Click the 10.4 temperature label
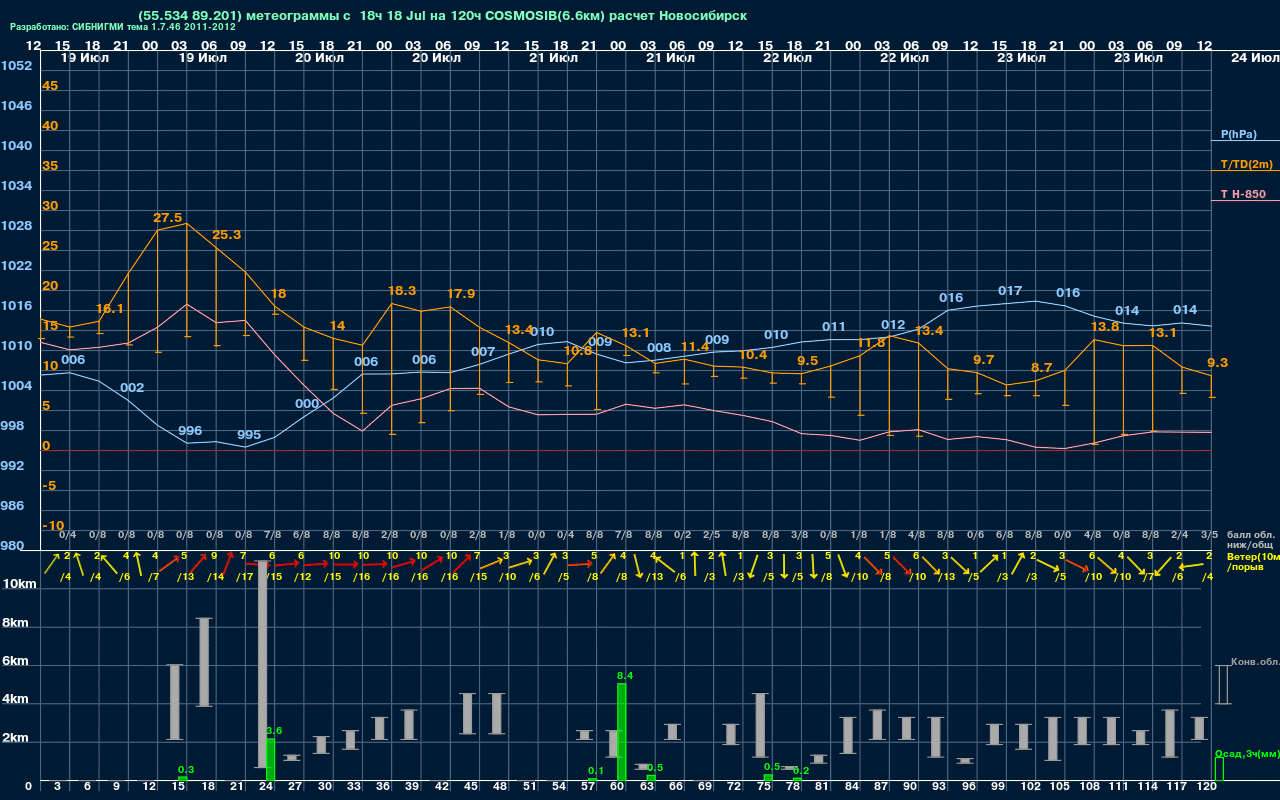The width and height of the screenshot is (1280, 800). click(753, 355)
